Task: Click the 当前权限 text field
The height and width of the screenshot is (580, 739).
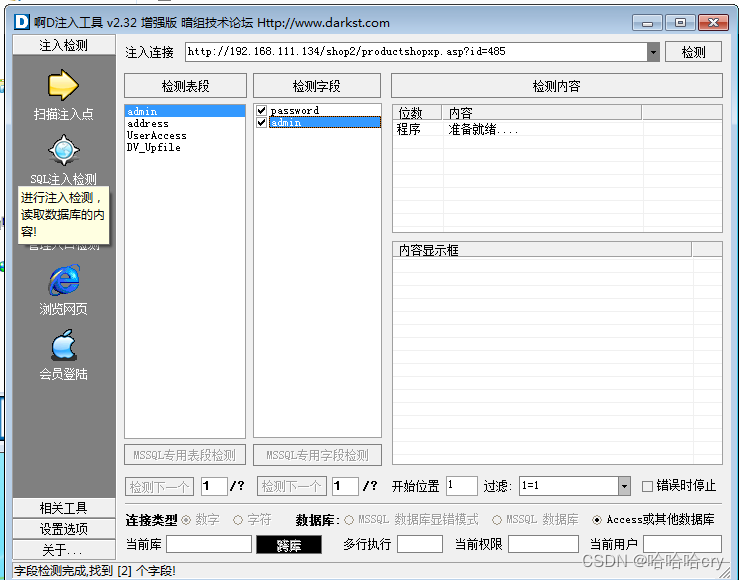Action: pos(543,544)
